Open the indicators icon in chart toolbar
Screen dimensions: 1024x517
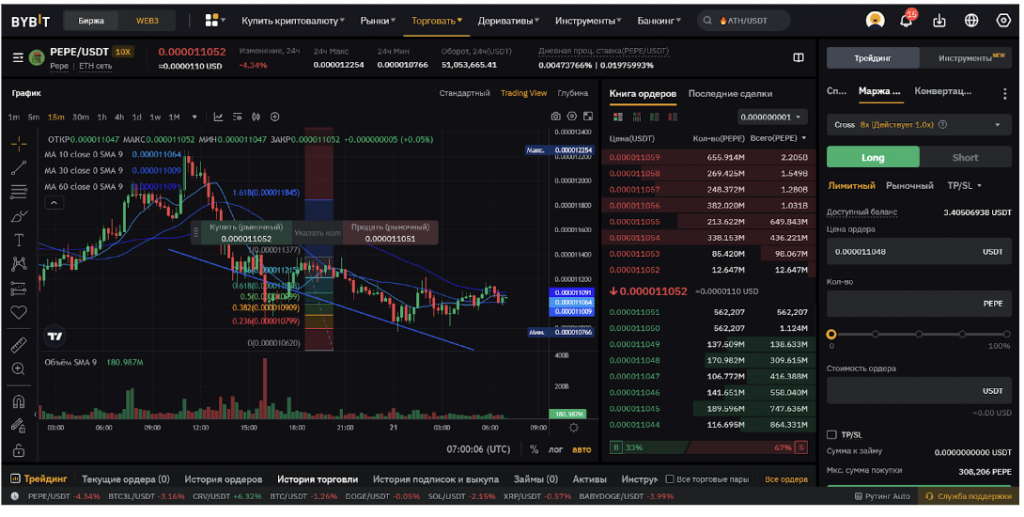coord(237,117)
